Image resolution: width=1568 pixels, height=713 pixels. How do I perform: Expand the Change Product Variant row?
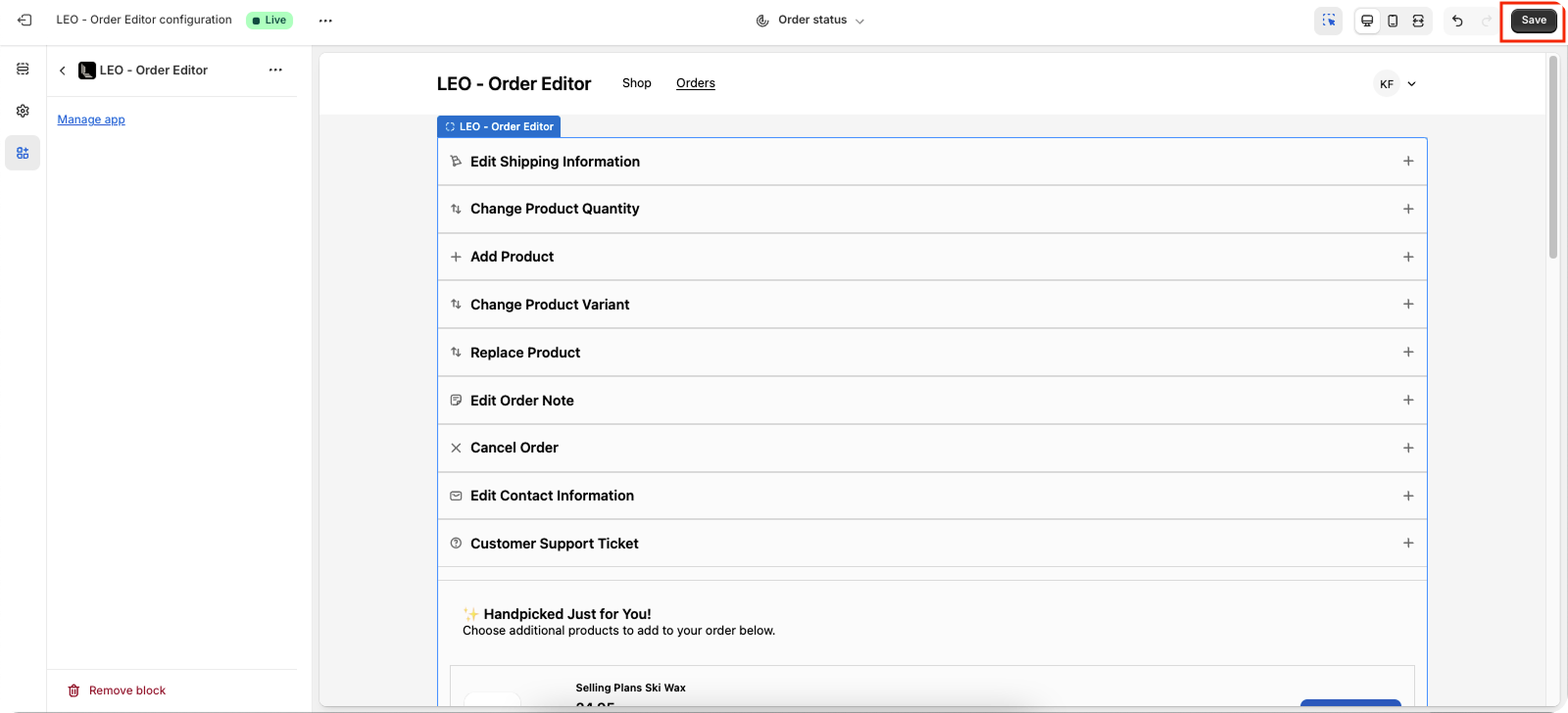[x=932, y=305]
